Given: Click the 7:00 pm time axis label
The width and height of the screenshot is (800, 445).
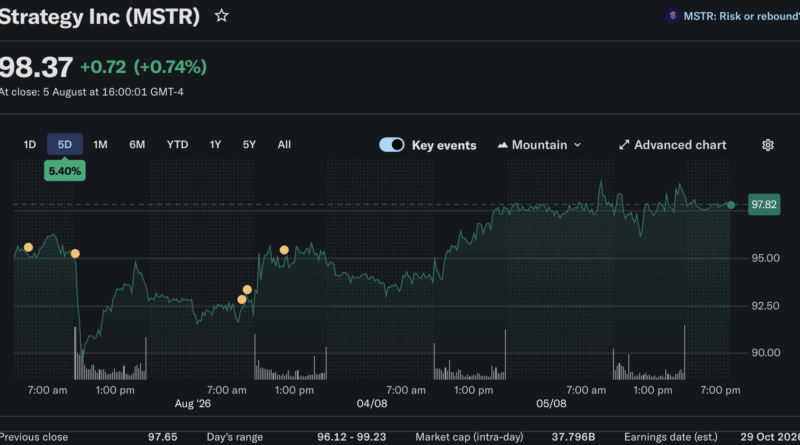Looking at the screenshot, I should tap(720, 390).
